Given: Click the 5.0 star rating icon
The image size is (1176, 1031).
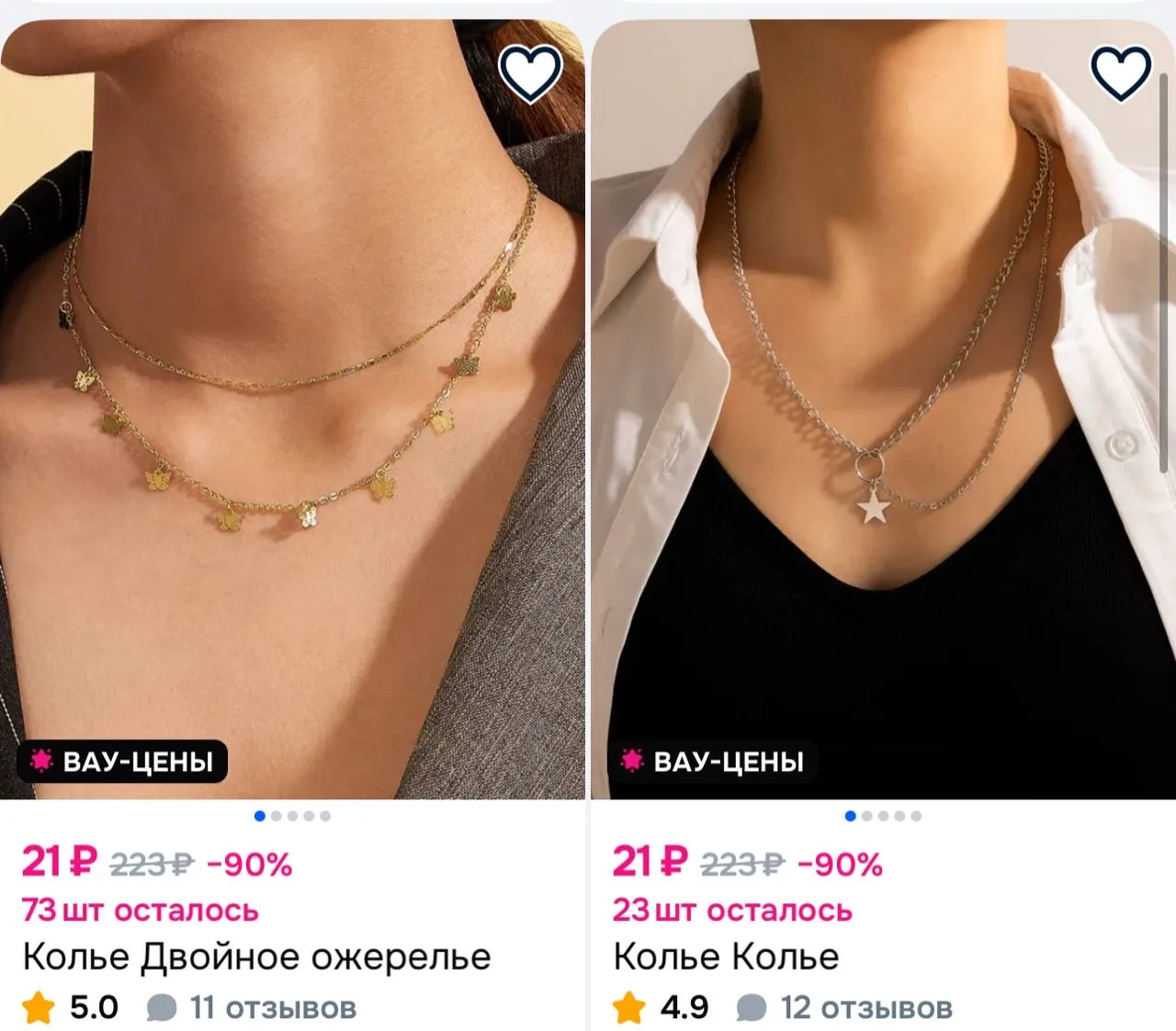Looking at the screenshot, I should (x=39, y=1007).
